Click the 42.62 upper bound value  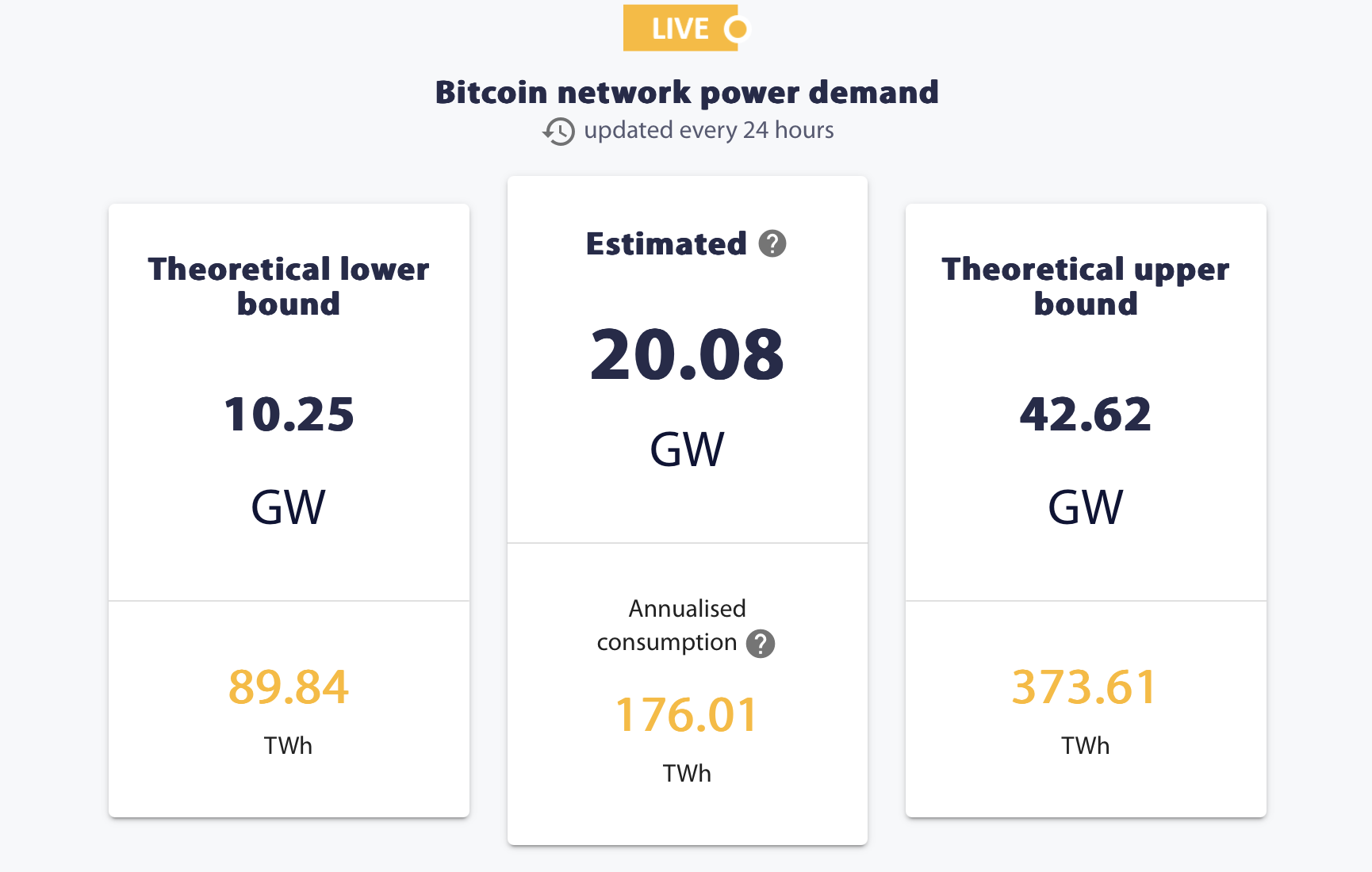[x=1086, y=414]
